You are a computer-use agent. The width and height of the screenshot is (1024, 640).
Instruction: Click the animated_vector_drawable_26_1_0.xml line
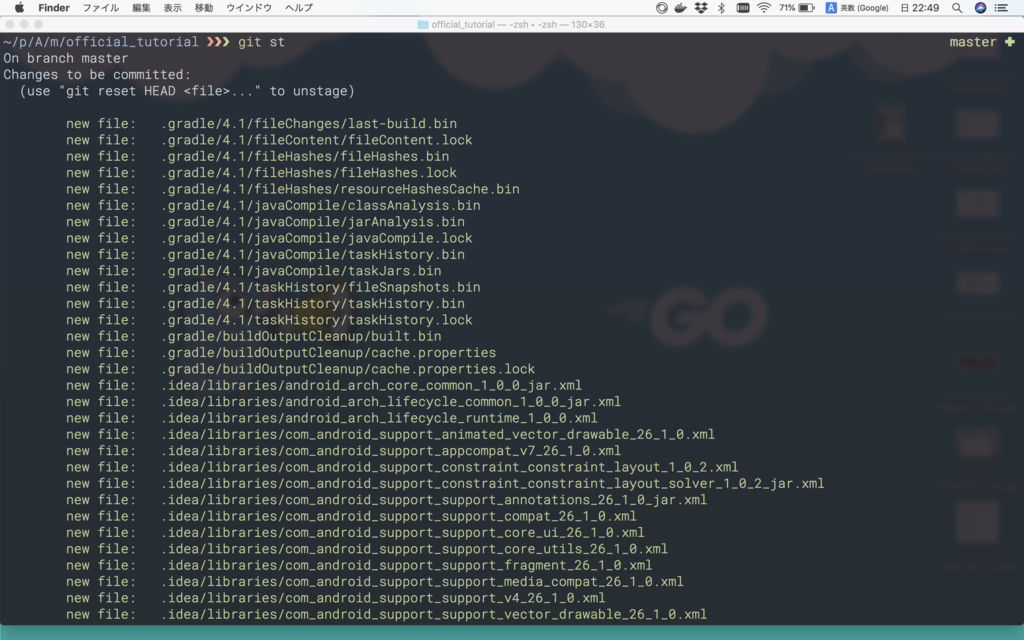(391, 434)
